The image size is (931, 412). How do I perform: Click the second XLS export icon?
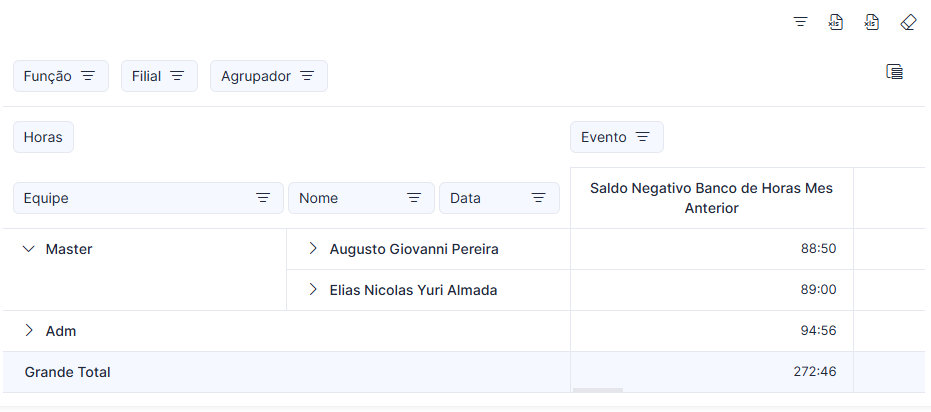click(x=872, y=23)
